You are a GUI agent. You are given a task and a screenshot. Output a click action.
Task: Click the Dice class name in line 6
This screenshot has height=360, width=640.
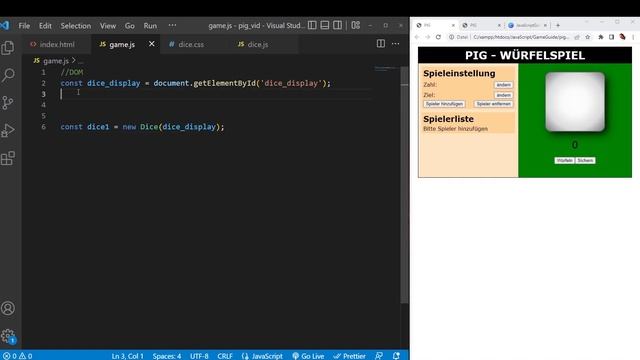149,127
